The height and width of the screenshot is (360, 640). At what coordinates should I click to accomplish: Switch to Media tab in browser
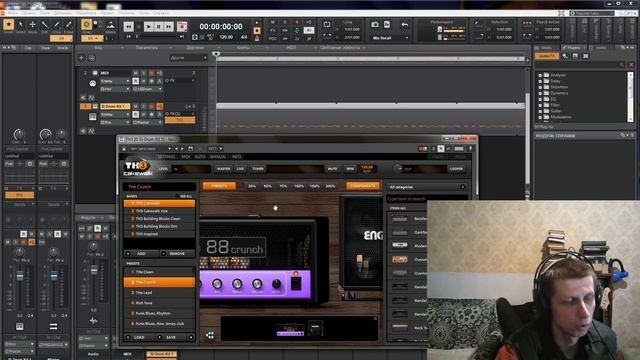tap(546, 48)
